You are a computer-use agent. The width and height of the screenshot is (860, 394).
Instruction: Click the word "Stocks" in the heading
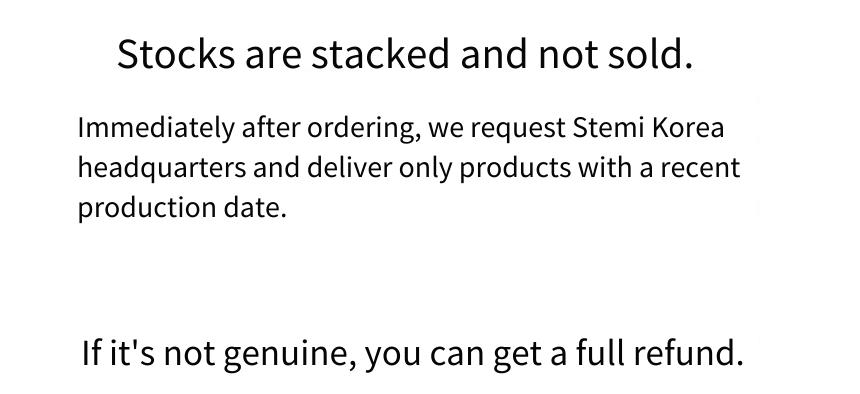click(176, 54)
